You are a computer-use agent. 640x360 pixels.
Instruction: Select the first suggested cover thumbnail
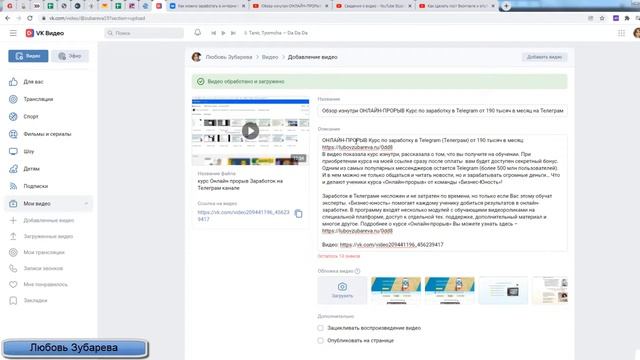(x=396, y=290)
